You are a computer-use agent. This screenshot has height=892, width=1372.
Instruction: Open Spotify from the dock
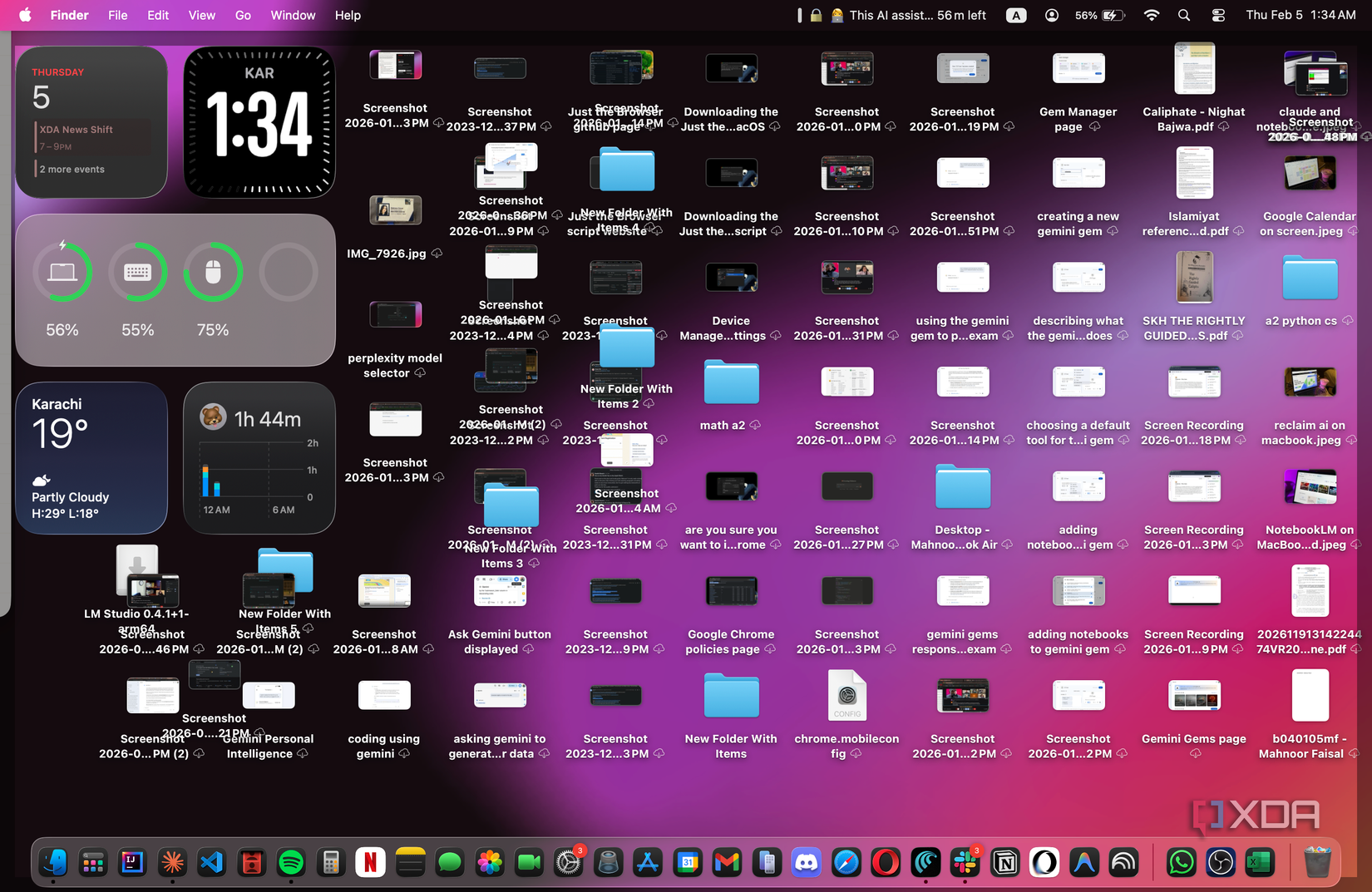tap(291, 863)
